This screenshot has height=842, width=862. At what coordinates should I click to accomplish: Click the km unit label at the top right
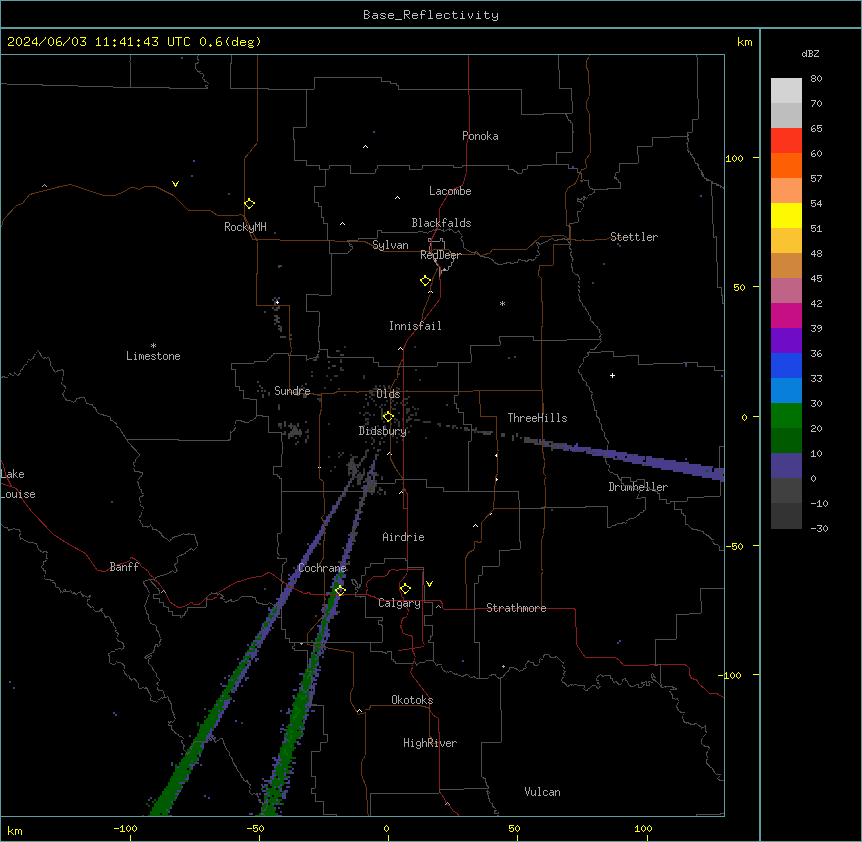pos(744,42)
